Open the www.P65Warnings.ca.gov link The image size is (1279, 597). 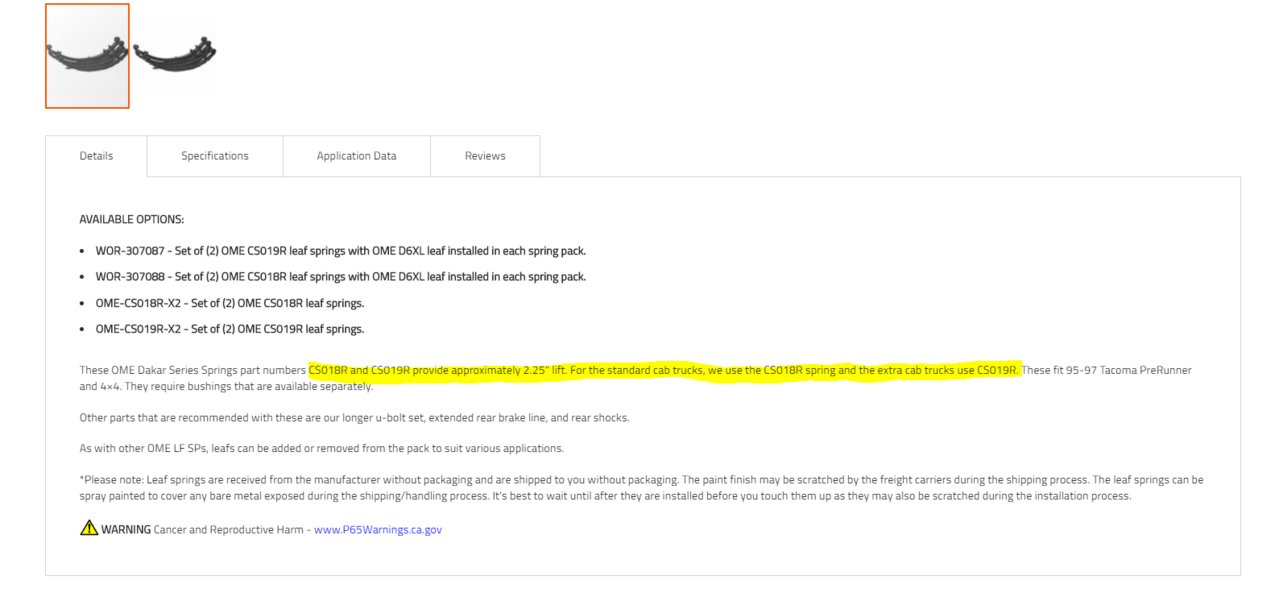click(378, 530)
